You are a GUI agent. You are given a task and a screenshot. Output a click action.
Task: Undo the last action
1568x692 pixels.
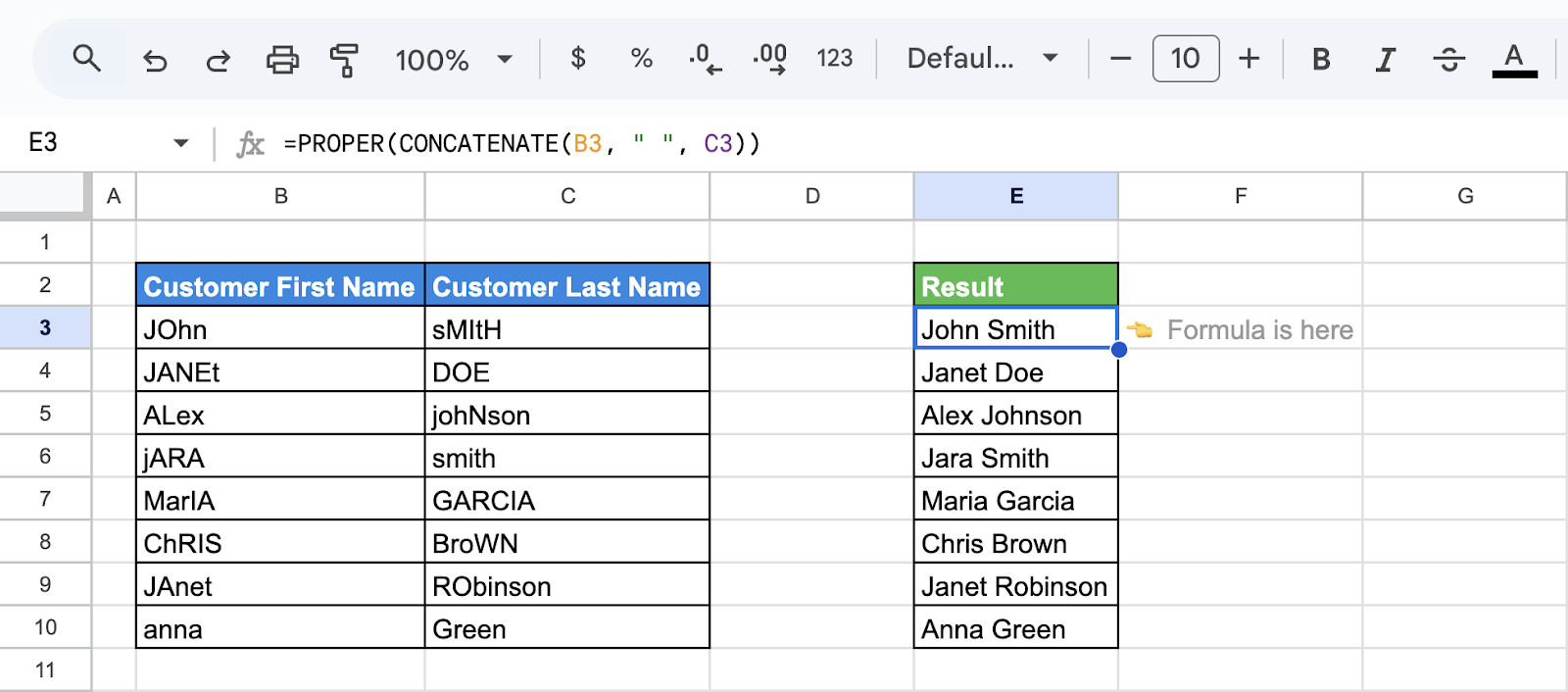click(x=155, y=60)
